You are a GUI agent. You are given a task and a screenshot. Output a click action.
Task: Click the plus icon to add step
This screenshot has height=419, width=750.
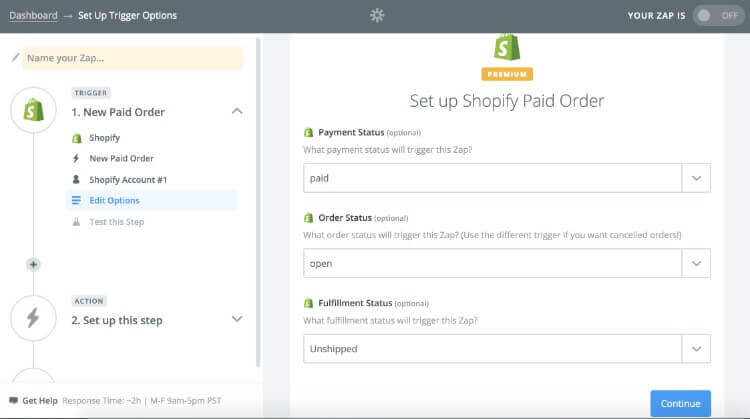(33, 264)
